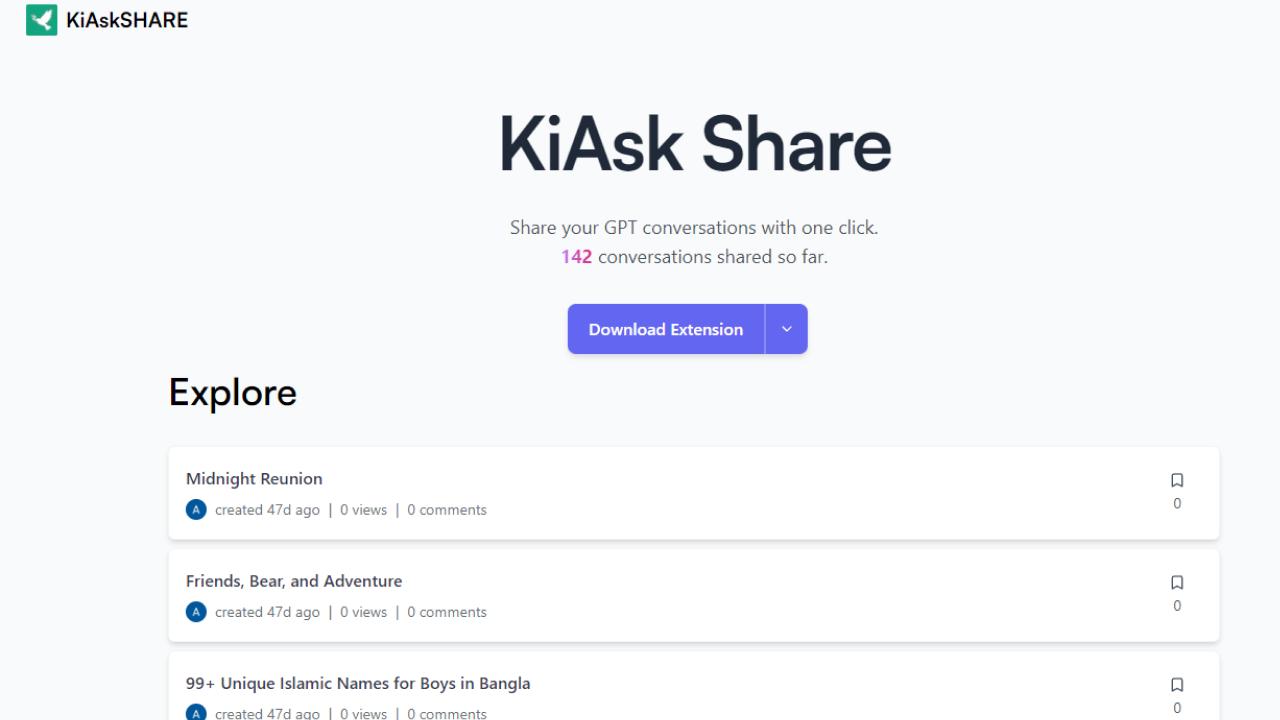Open Friends, Bear, and Adventure conversation

pyautogui.click(x=294, y=581)
